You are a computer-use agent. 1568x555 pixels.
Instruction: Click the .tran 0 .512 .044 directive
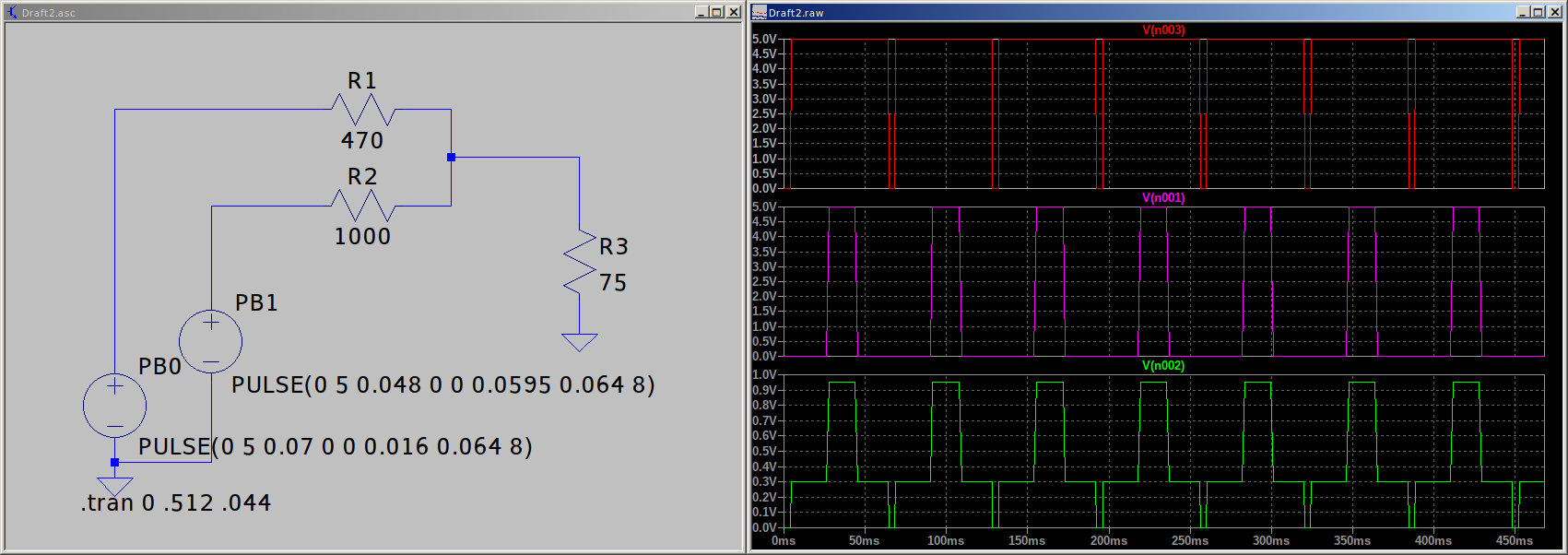coord(176,503)
